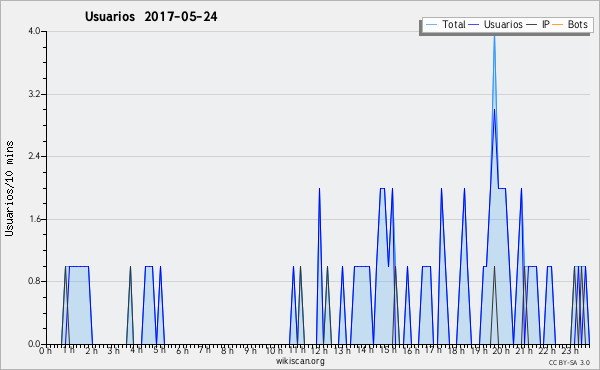Click the 4.0 y-axis label
Viewport: 600px width, 370px height.
coord(34,31)
